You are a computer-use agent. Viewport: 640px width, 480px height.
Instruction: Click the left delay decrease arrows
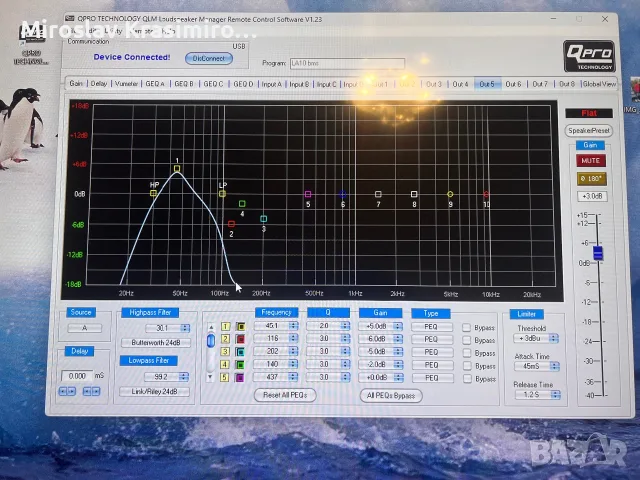[67, 392]
